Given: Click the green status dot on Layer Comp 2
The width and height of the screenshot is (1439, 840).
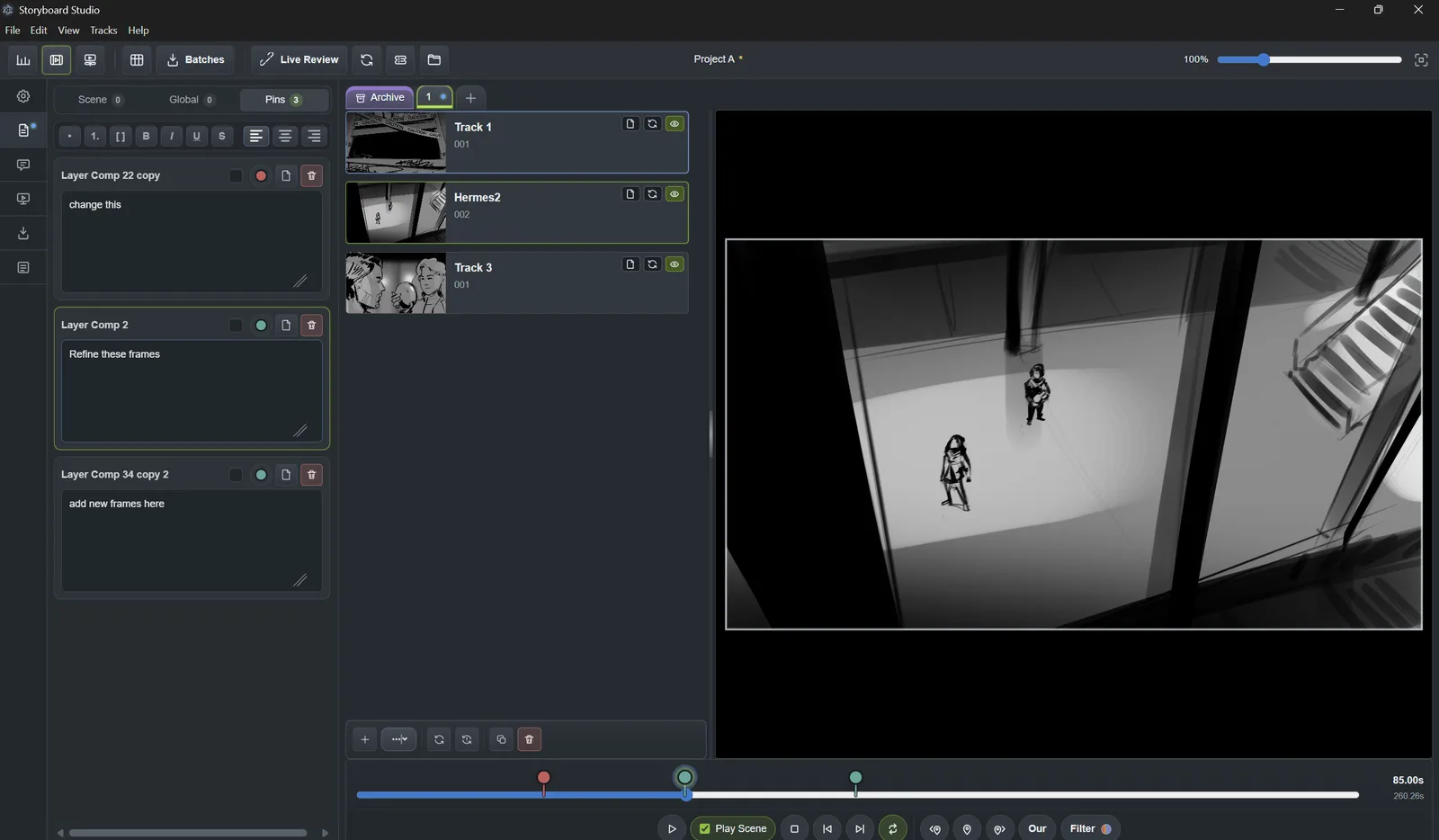Looking at the screenshot, I should pyautogui.click(x=261, y=325).
